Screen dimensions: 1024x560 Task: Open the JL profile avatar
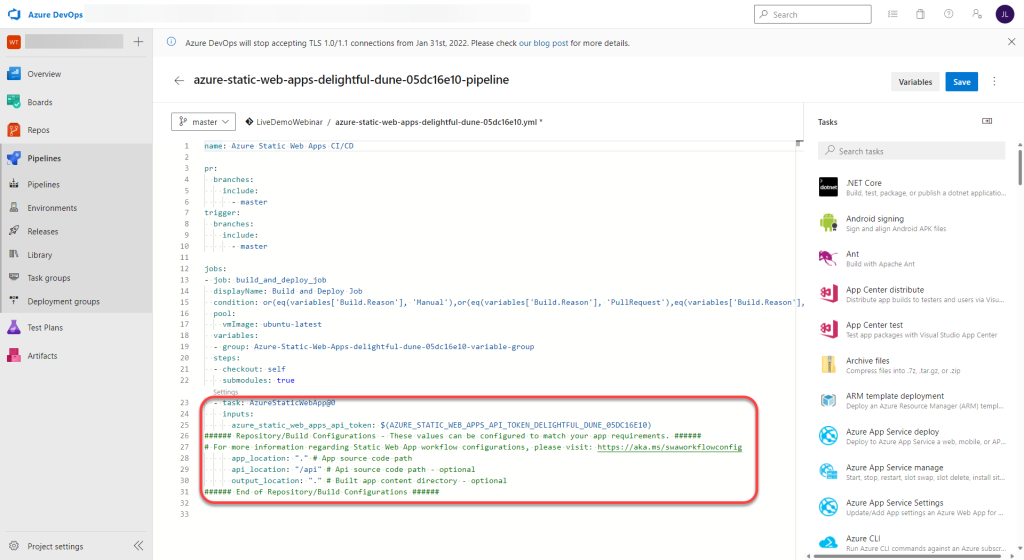coord(1004,14)
